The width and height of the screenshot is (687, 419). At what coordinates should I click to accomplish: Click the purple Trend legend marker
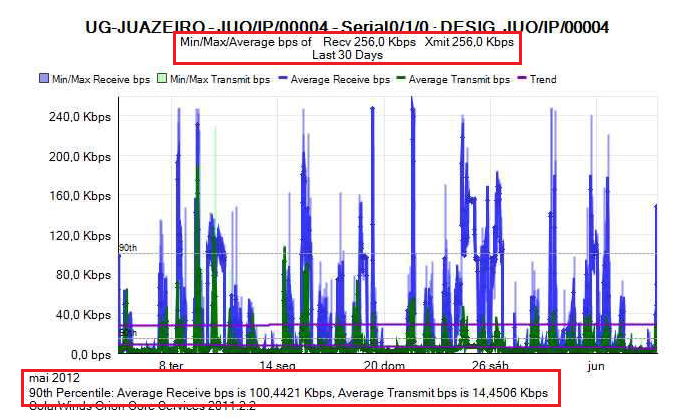tap(521, 78)
